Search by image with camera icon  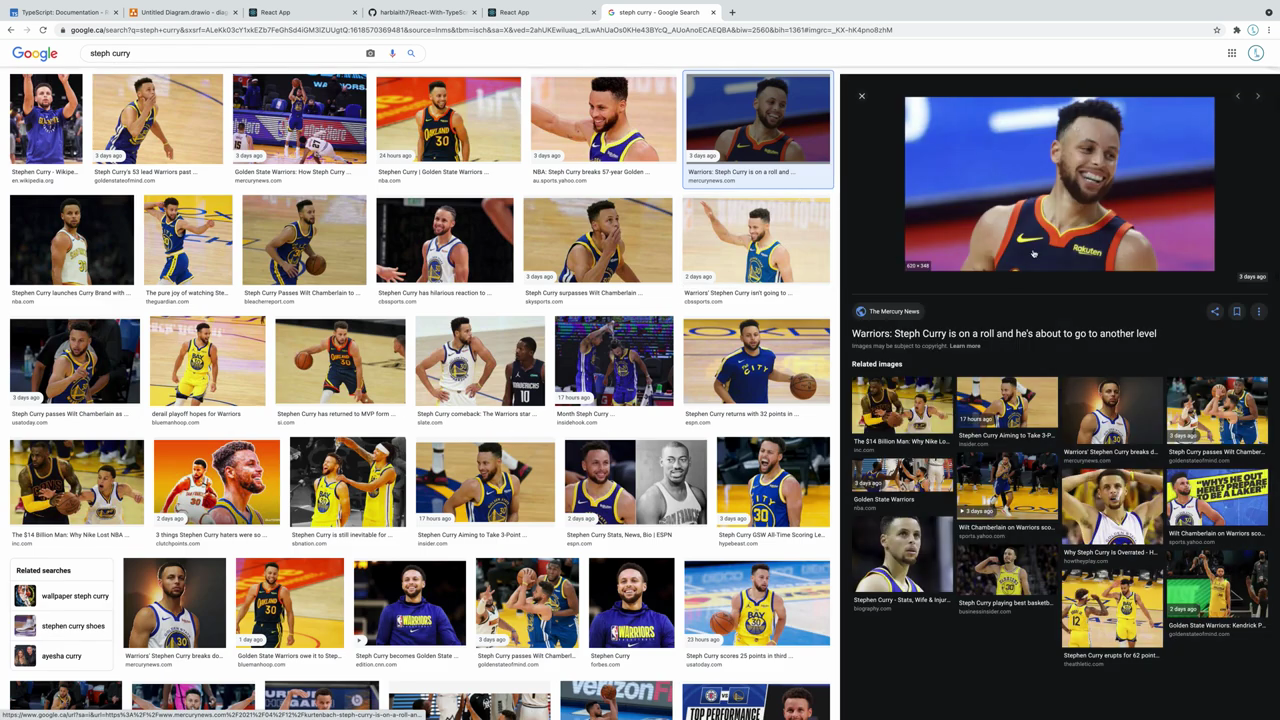click(x=370, y=53)
